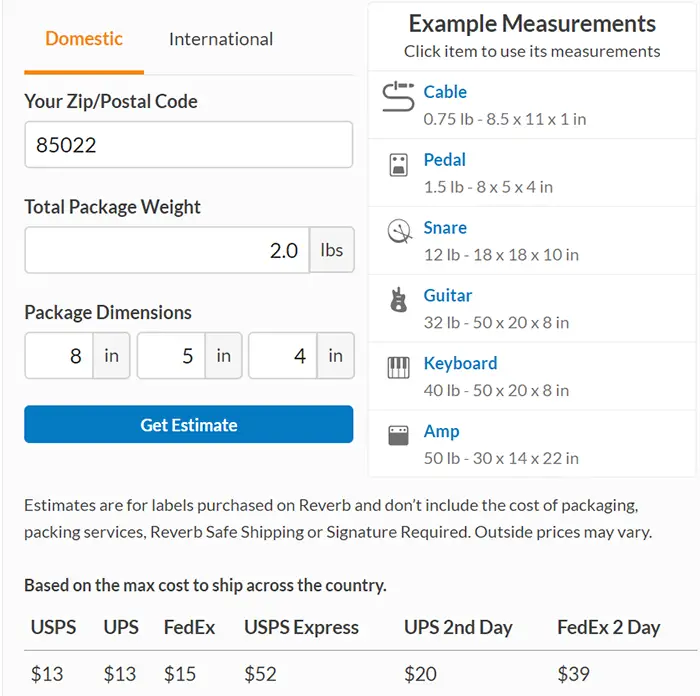Click the $15 FedEx price
The height and width of the screenshot is (696, 700).
coord(180,674)
